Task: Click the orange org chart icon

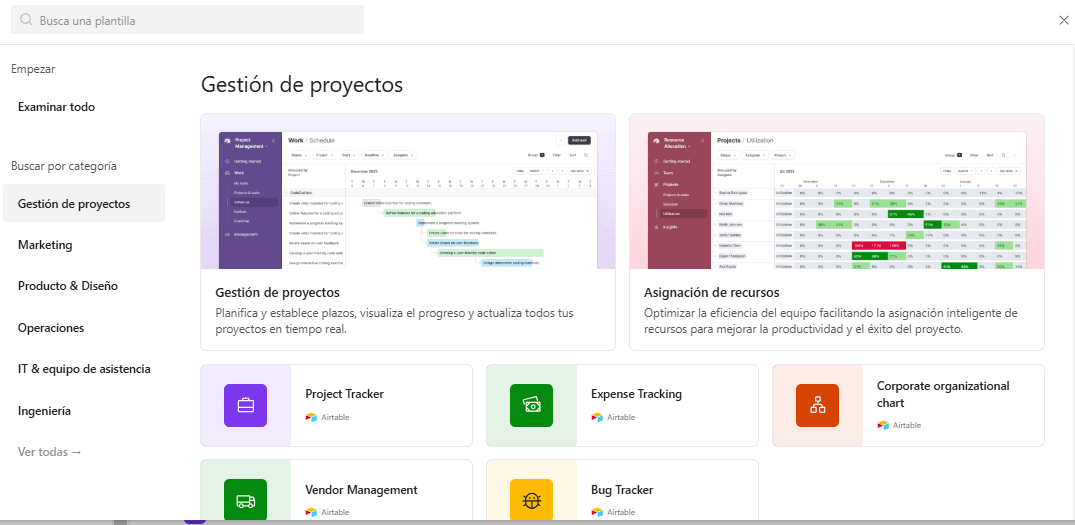Action: 817,405
